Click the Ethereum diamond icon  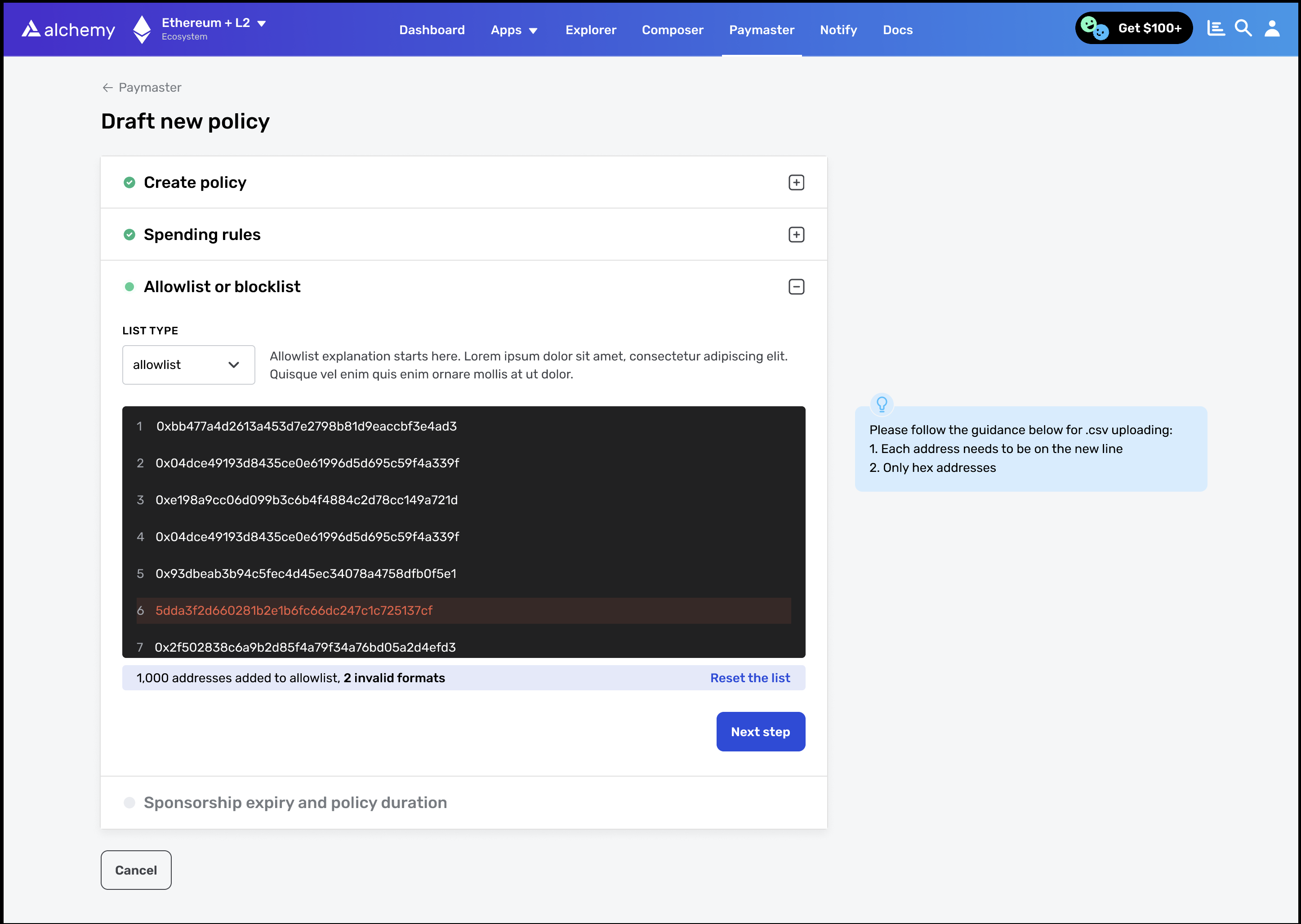pyautogui.click(x=142, y=29)
